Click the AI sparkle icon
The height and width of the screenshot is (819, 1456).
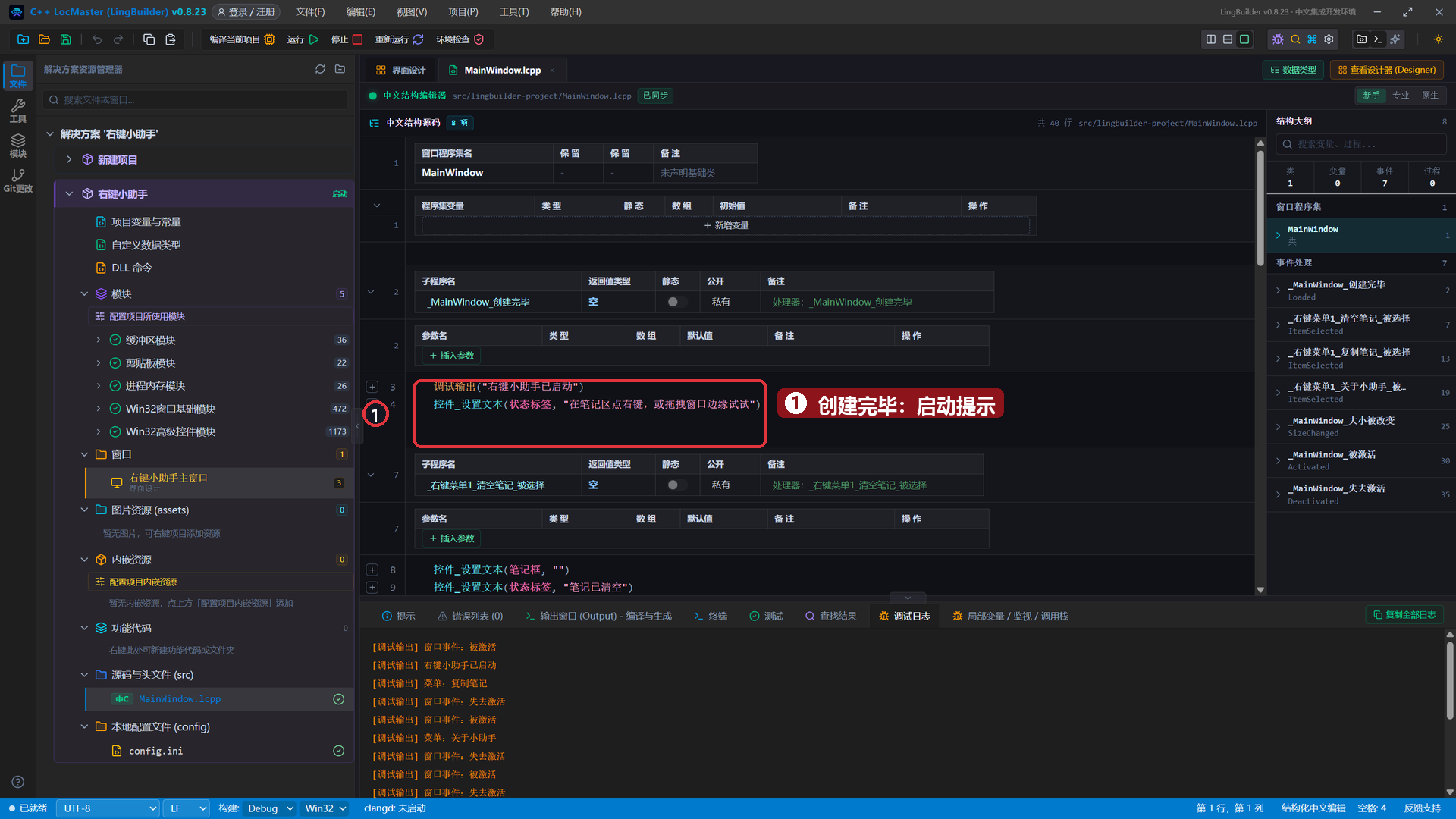pos(1395,39)
